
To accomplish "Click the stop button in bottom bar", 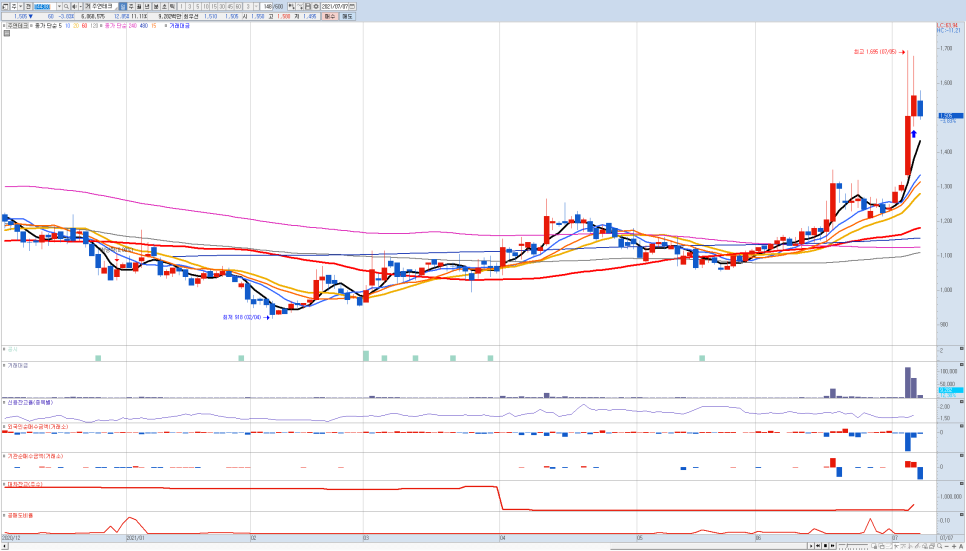I will (x=826, y=545).
